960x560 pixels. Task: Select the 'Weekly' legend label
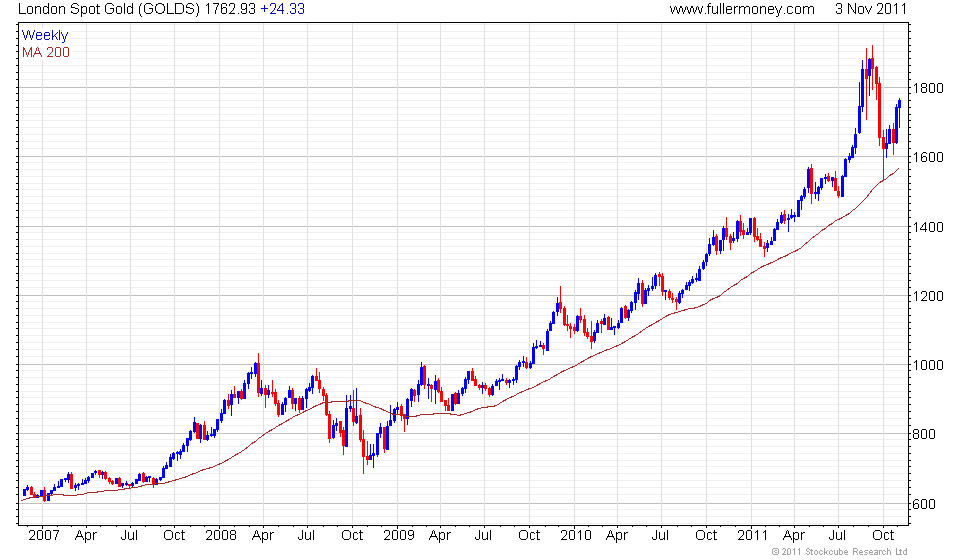pyautogui.click(x=45, y=35)
